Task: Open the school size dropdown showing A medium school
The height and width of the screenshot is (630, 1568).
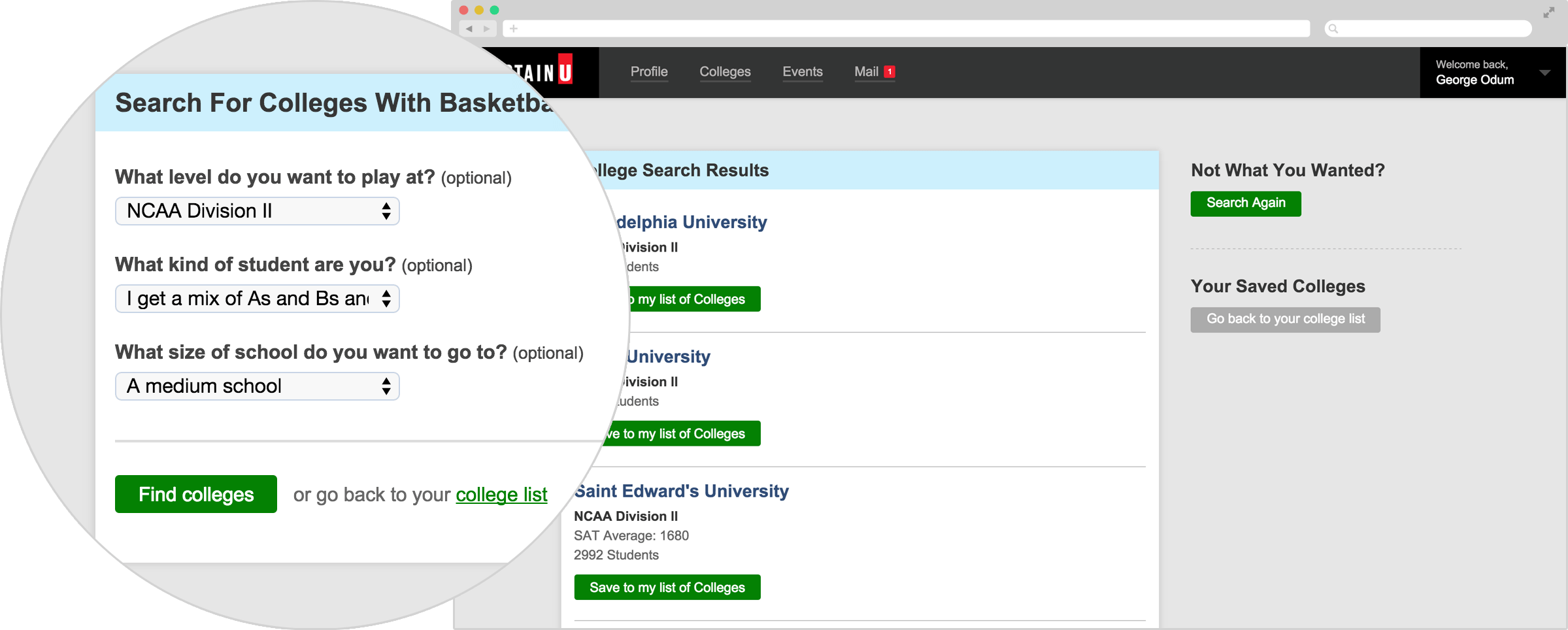Action: [257, 386]
